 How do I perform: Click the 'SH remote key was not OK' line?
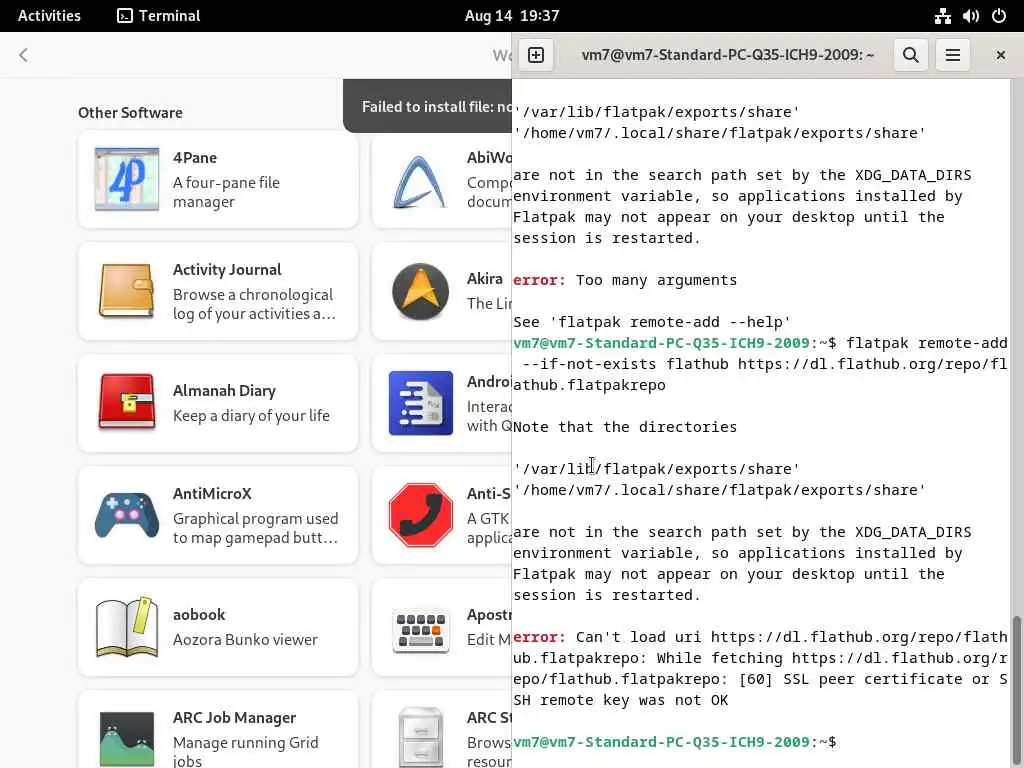point(620,700)
